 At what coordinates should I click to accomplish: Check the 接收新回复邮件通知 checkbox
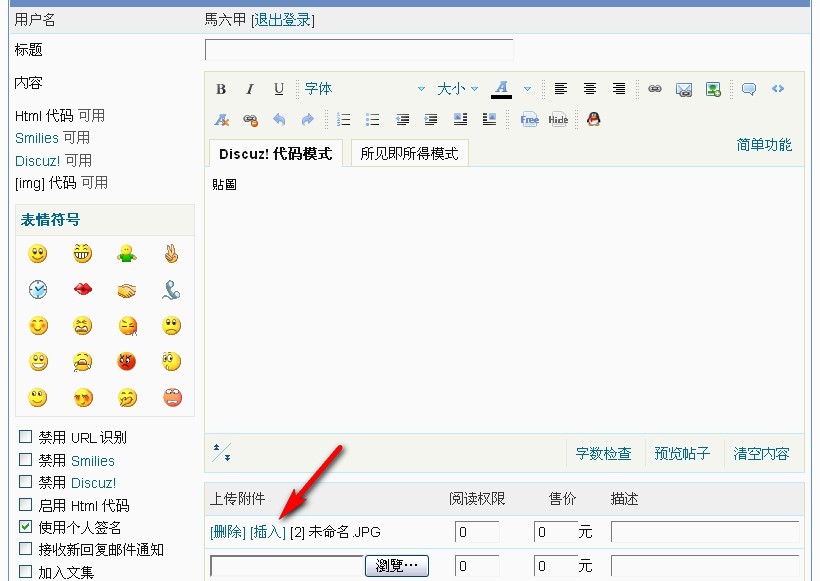pyautogui.click(x=26, y=549)
